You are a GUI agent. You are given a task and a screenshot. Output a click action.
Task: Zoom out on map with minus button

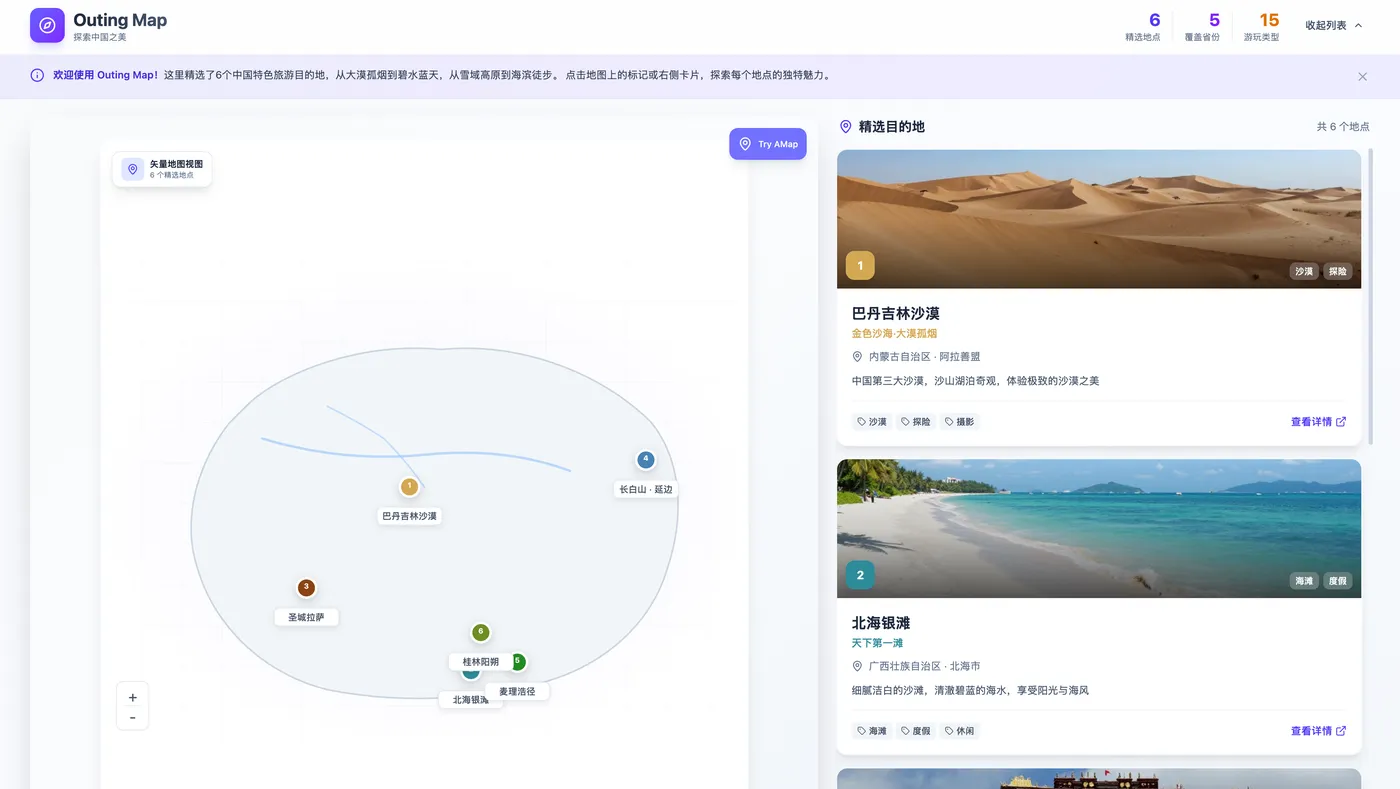(x=133, y=718)
